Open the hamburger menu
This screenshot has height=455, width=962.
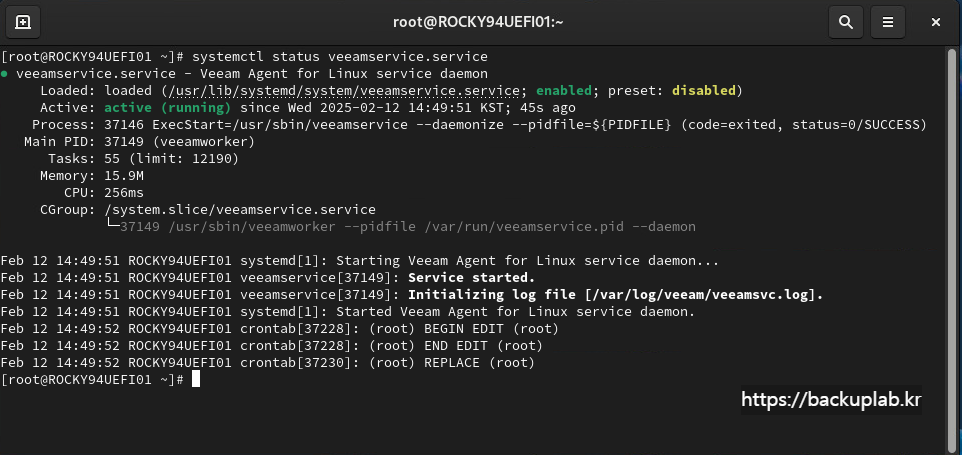(888, 23)
